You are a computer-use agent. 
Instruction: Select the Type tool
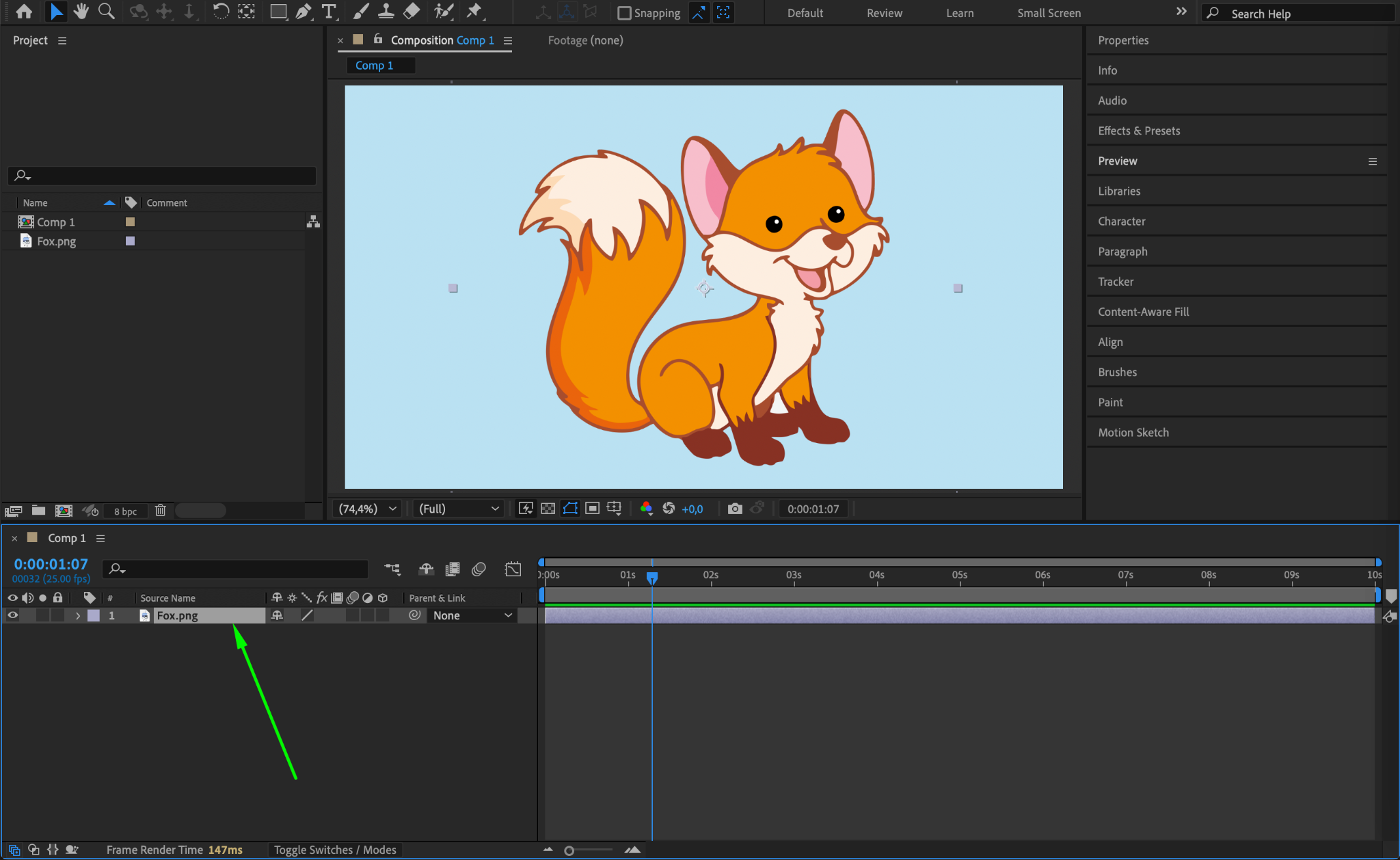[329, 12]
